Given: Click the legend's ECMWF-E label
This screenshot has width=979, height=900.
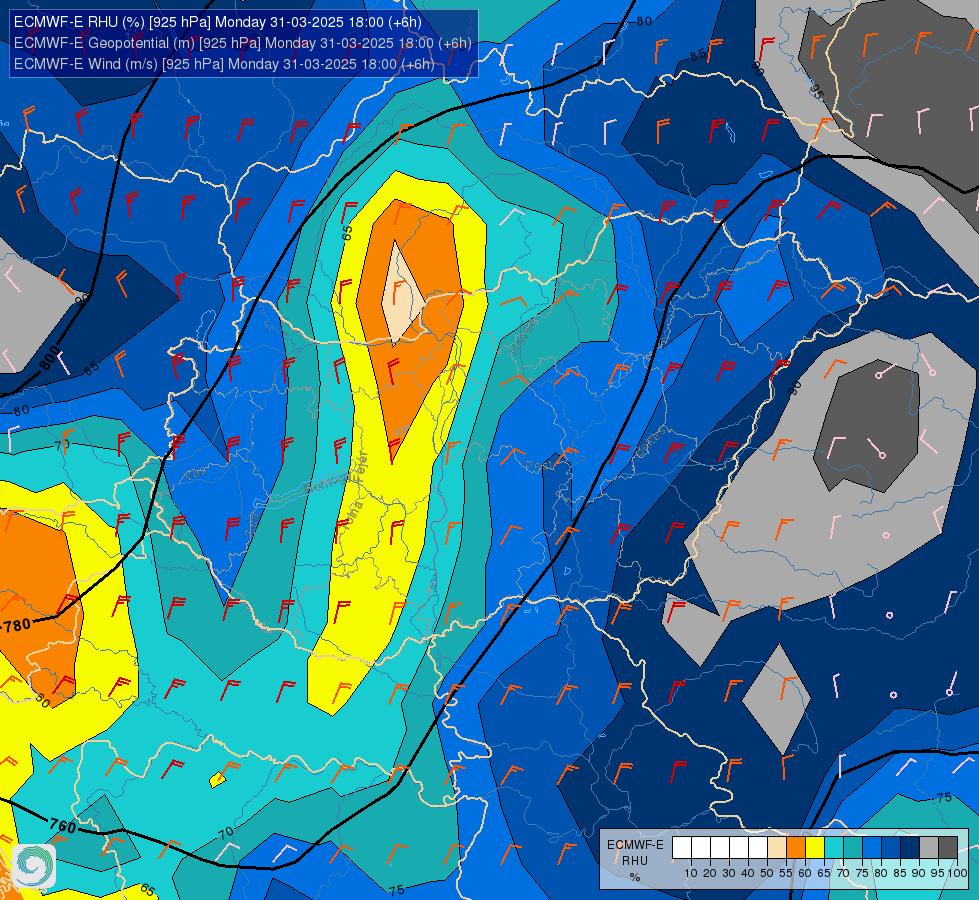Looking at the screenshot, I should coord(635,844).
